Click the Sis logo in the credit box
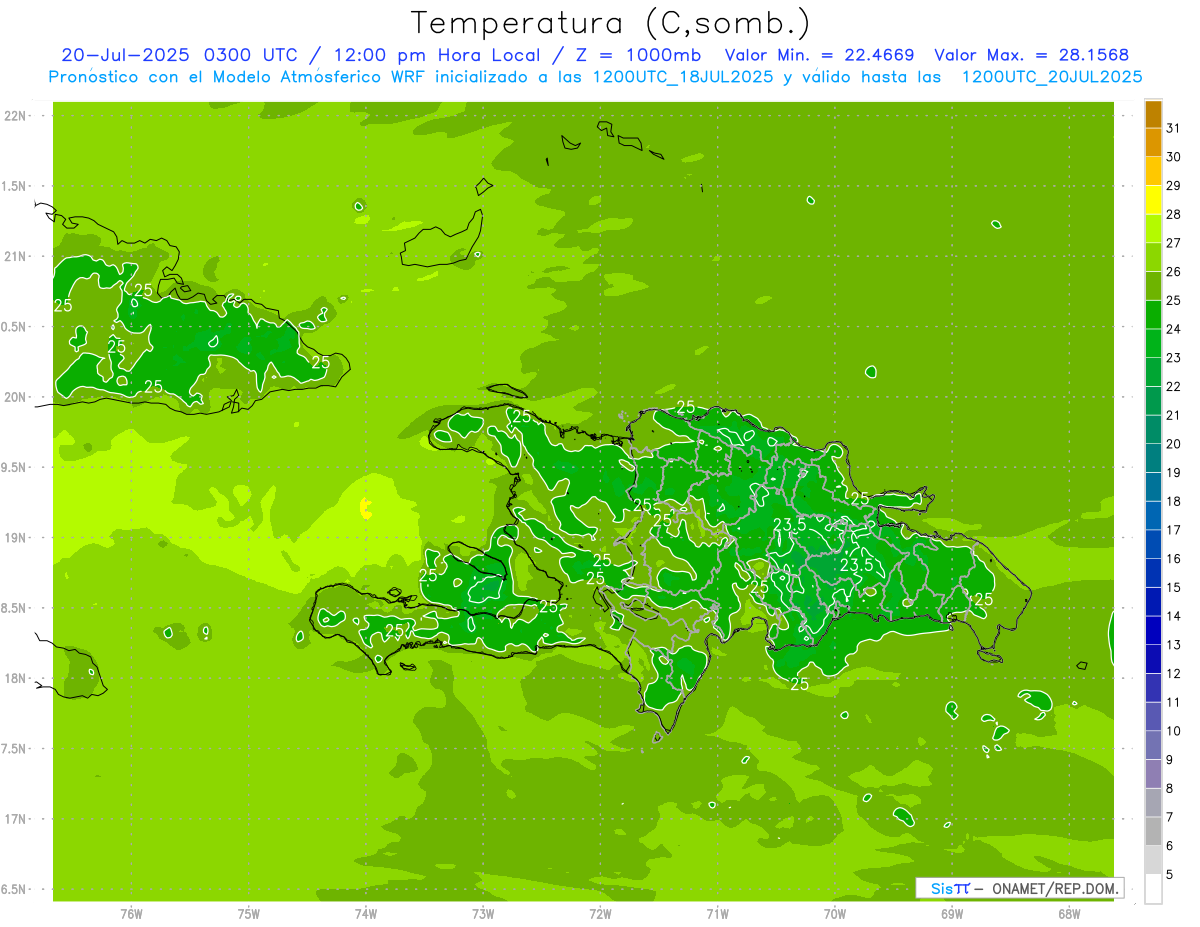 [950, 888]
